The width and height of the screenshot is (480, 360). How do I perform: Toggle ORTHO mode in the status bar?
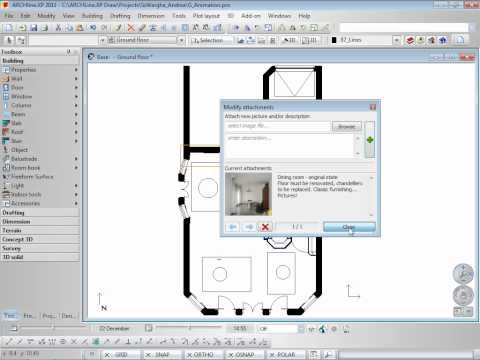pos(203,355)
